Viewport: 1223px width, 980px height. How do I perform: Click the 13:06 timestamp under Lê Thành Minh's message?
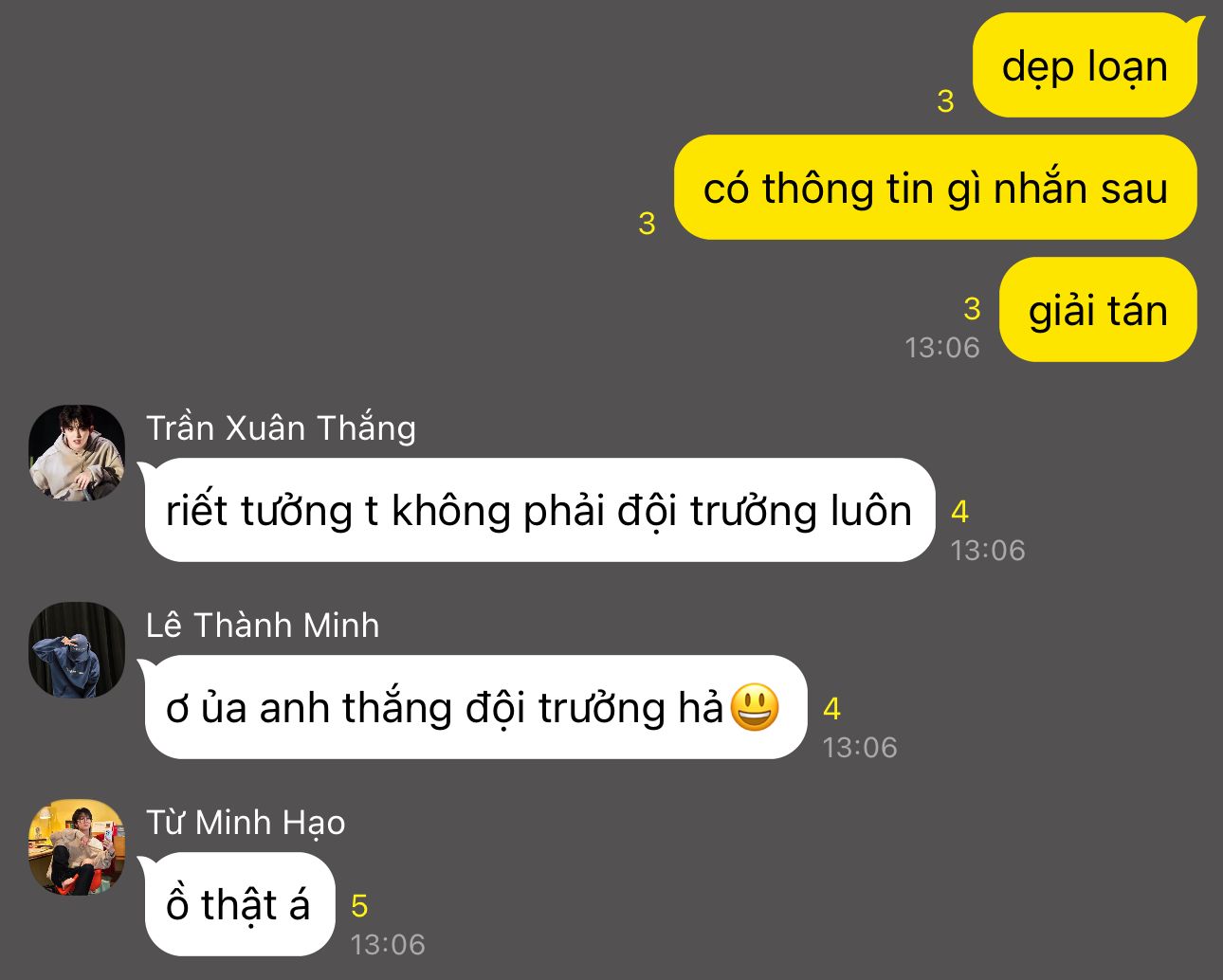point(860,747)
